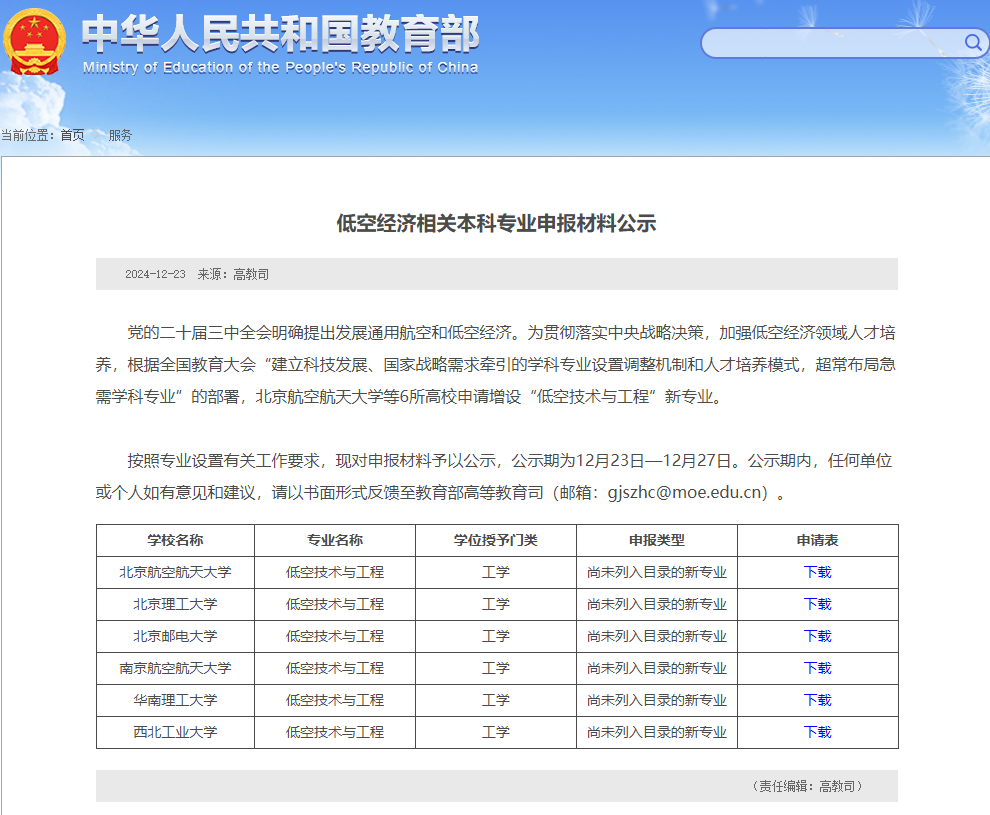Click the search magnifier icon
Screen dimensions: 990x815
point(971,43)
